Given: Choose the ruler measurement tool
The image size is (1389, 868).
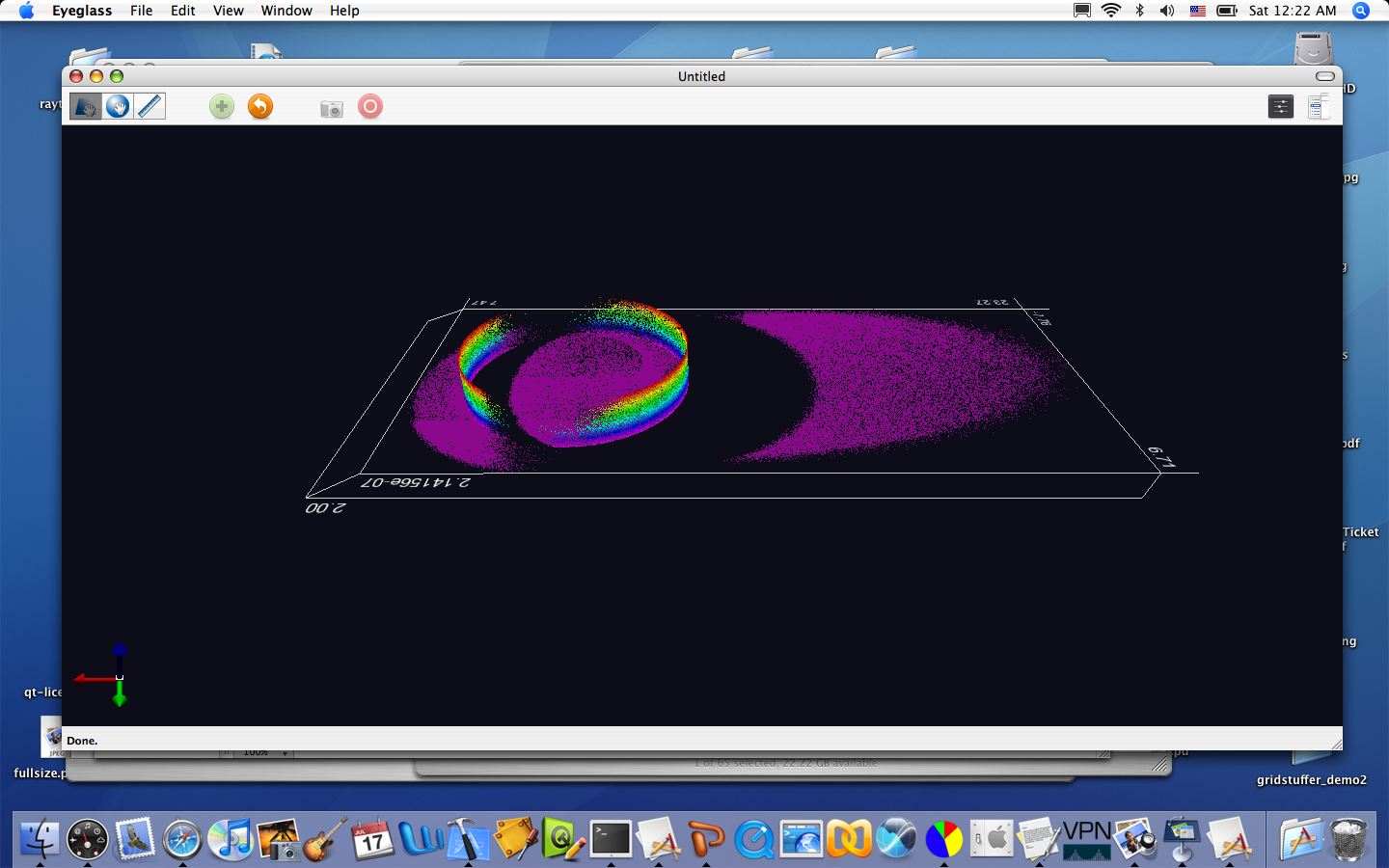Looking at the screenshot, I should (x=150, y=106).
